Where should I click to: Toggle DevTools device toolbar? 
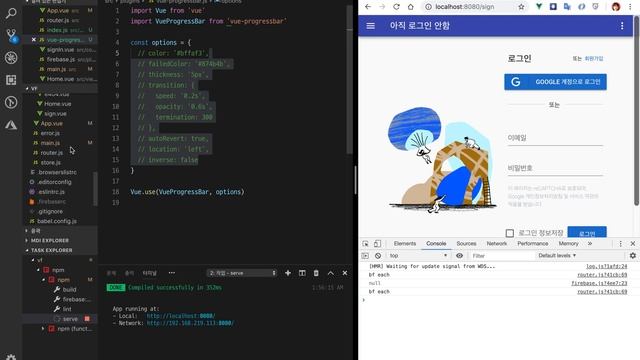point(378,244)
